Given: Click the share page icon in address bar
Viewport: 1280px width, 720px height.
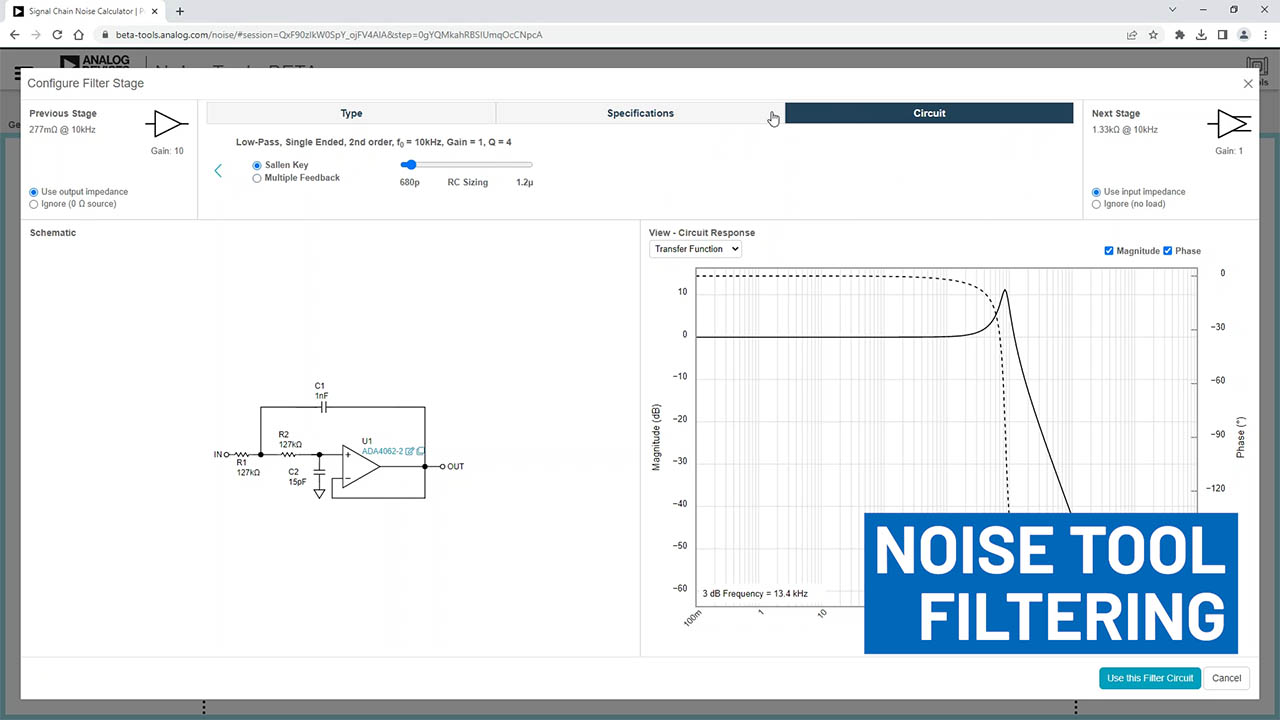Looking at the screenshot, I should [x=1131, y=34].
